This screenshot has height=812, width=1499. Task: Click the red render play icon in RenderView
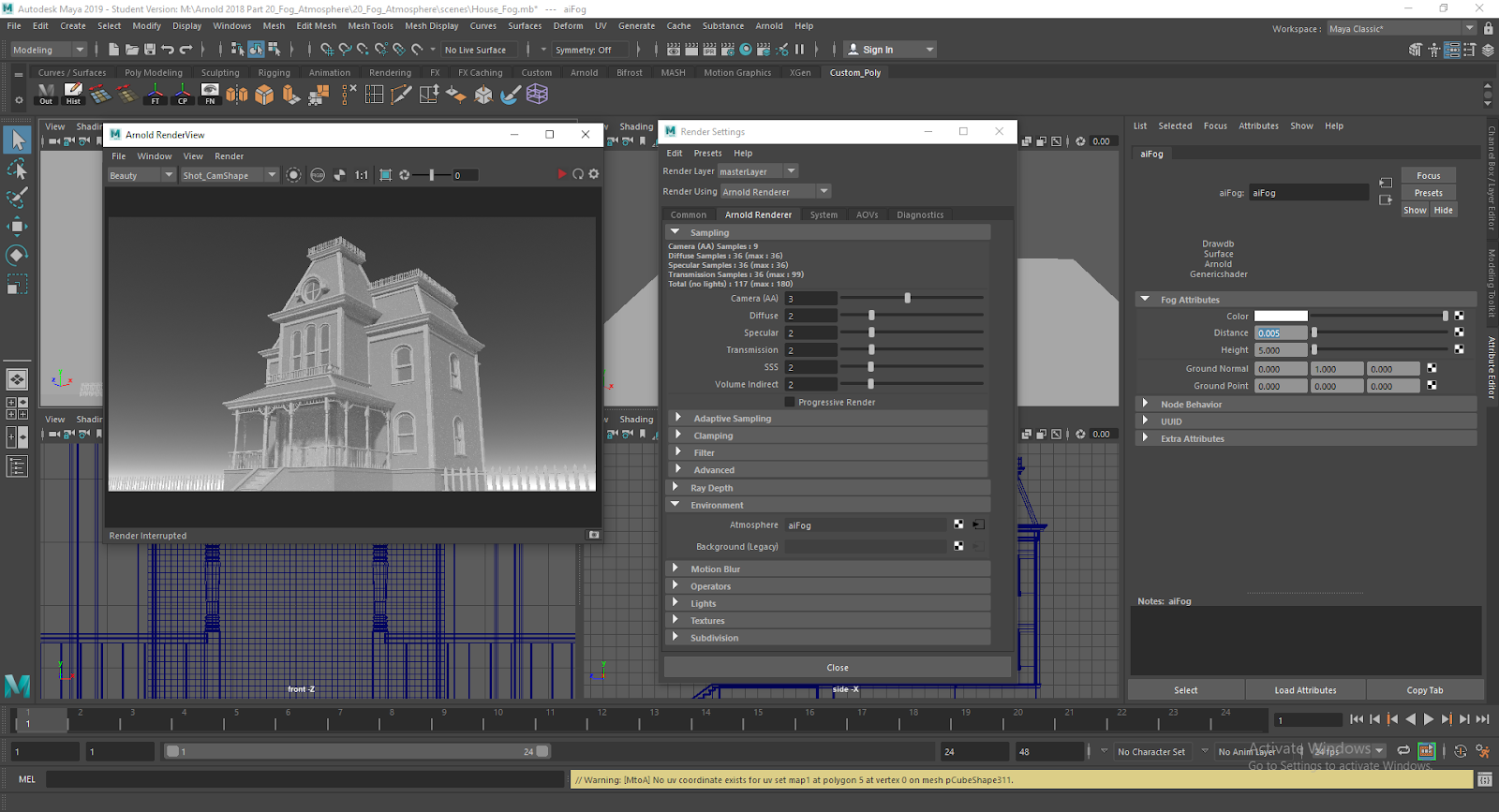click(561, 174)
